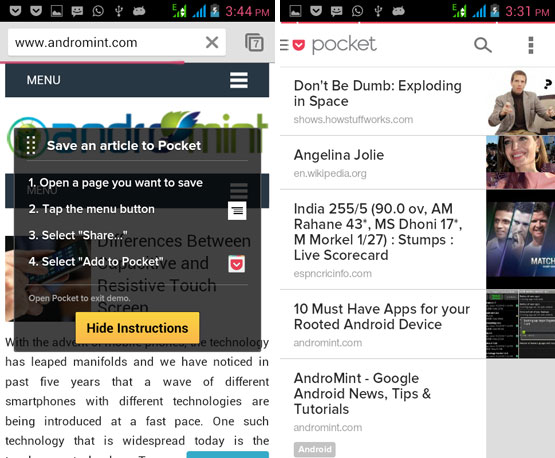Open the Pocket overflow menu three dots
Viewport: 555px width, 458px height.
531,45
